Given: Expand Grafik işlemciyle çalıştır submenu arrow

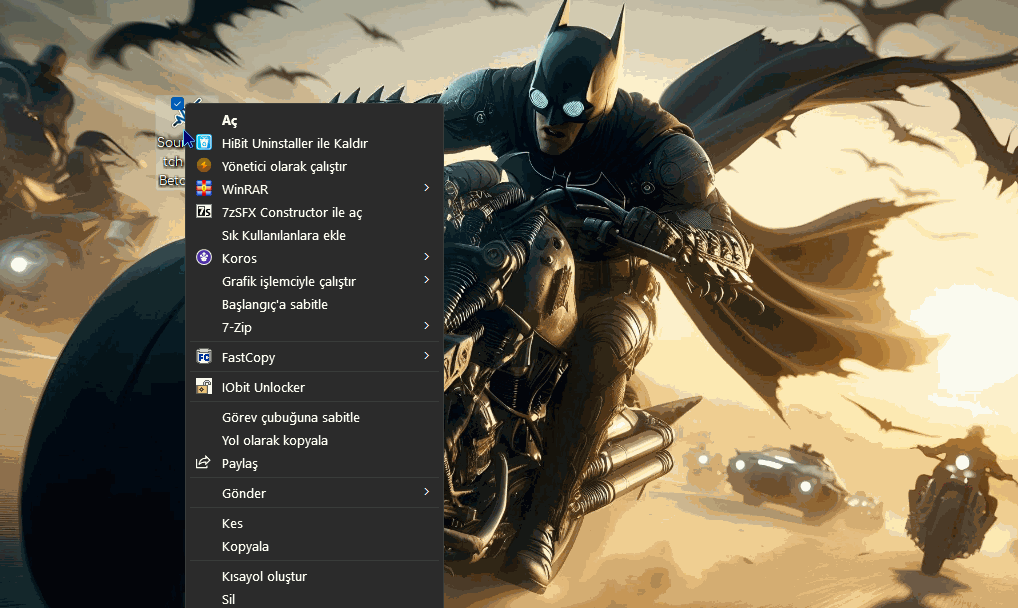Looking at the screenshot, I should (x=427, y=280).
